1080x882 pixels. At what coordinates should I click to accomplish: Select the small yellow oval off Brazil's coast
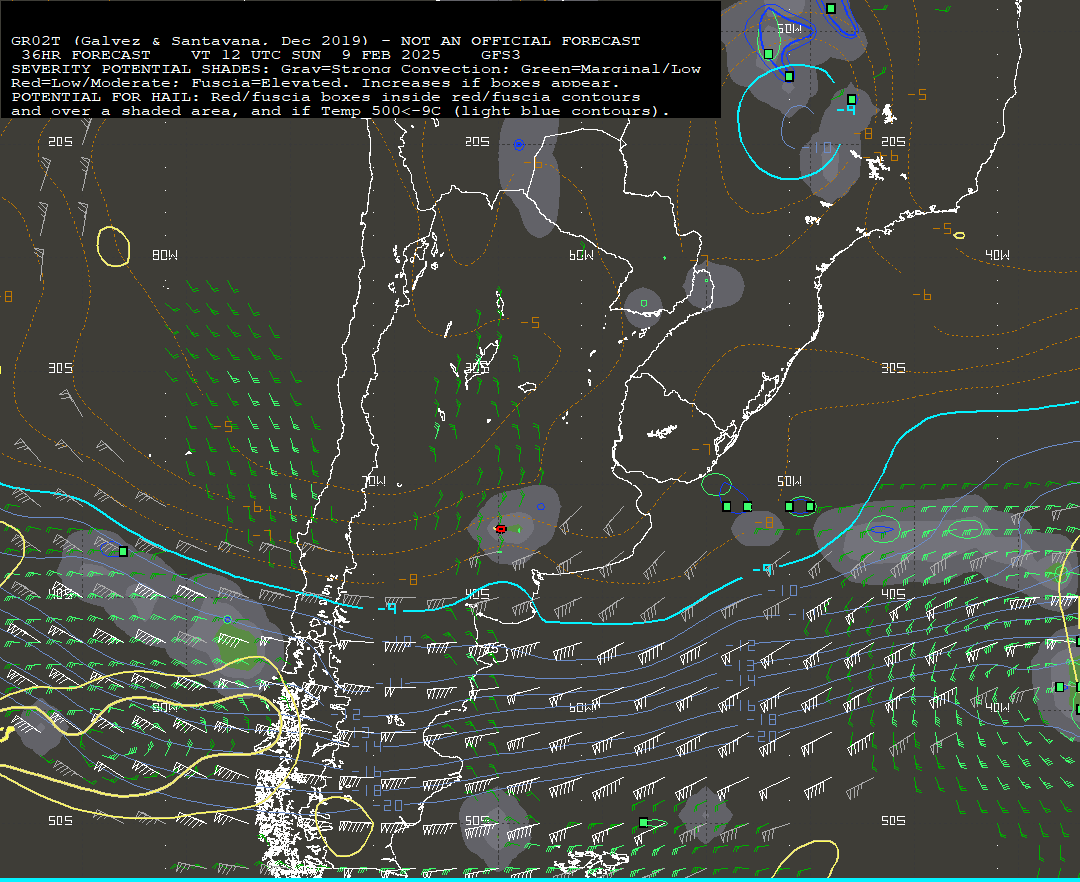[959, 235]
